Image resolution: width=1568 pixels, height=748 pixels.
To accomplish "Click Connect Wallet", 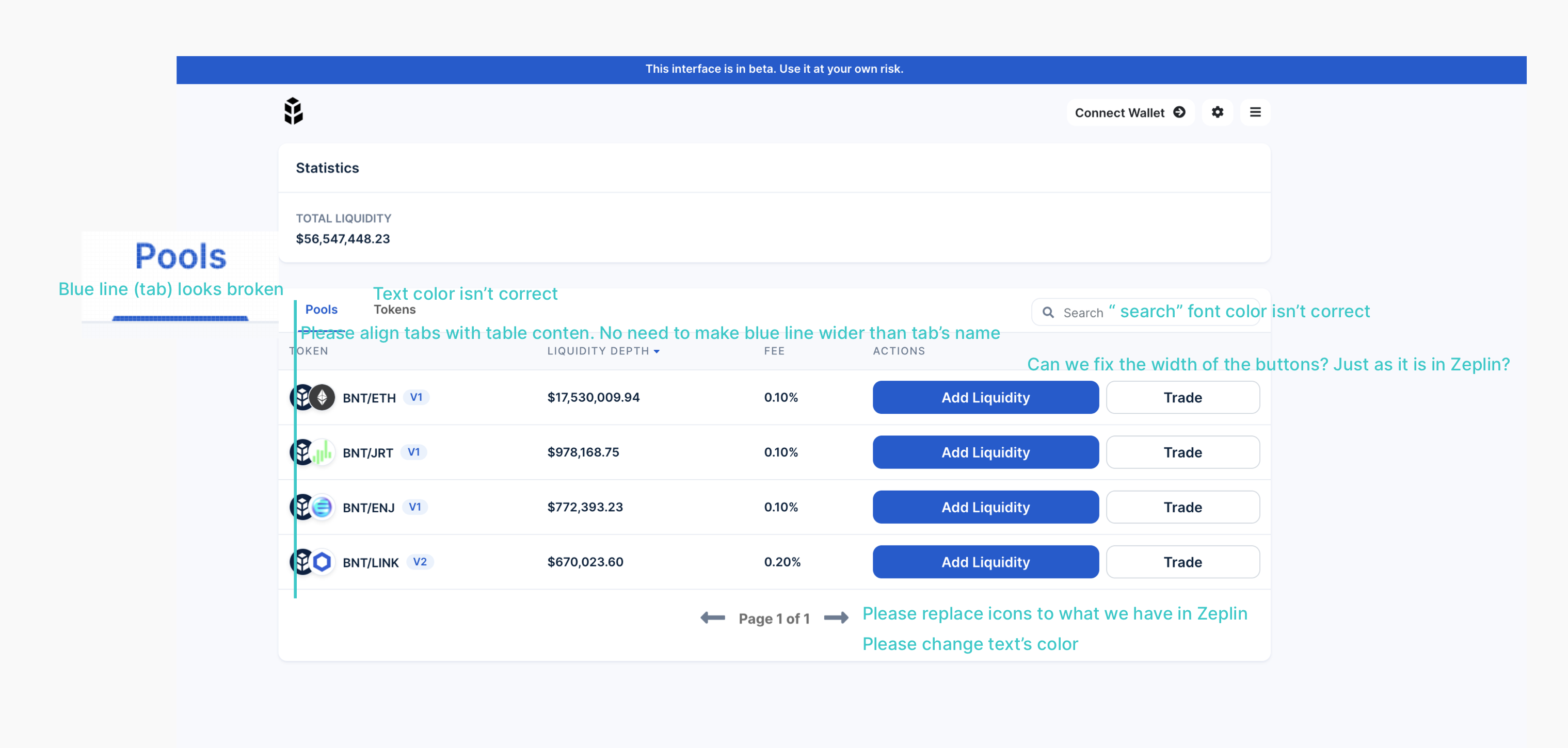I will pyautogui.click(x=1119, y=112).
